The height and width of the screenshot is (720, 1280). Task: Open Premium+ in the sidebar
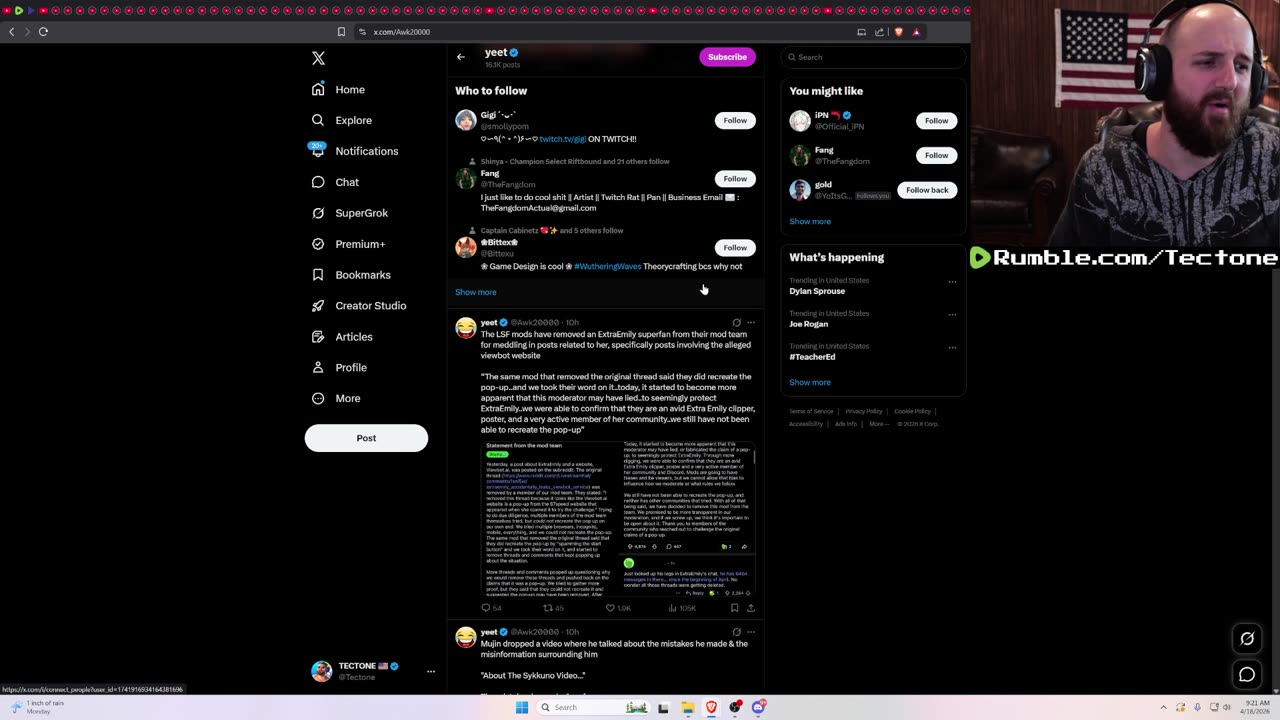click(348, 244)
